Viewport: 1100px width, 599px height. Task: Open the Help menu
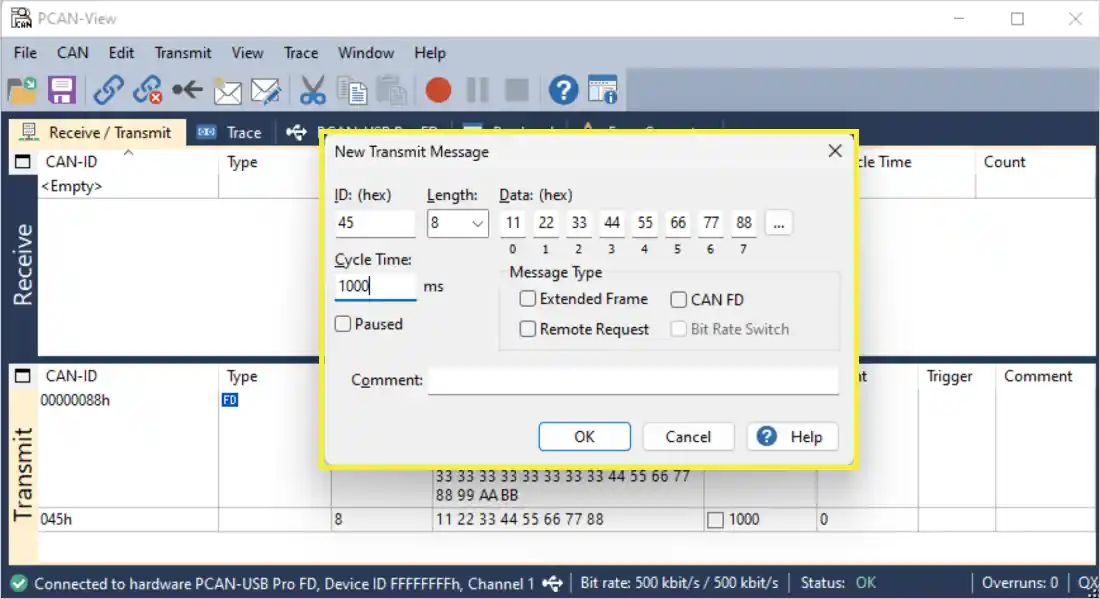(429, 53)
